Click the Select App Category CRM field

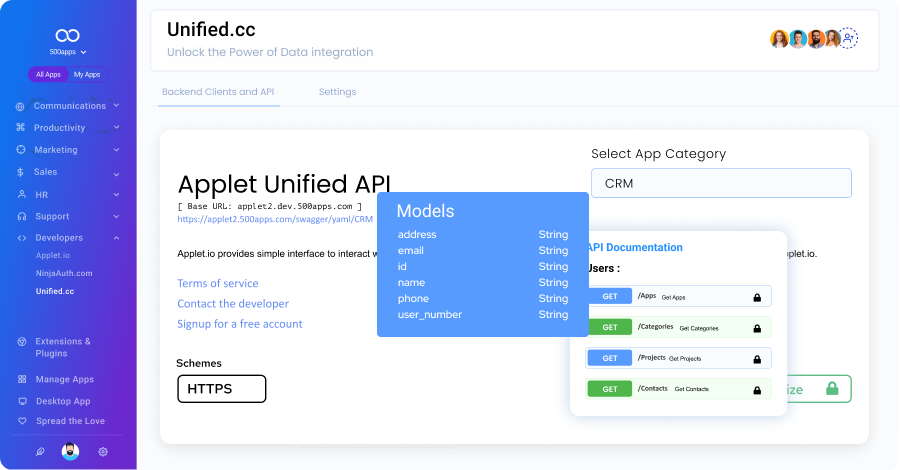[x=721, y=183]
